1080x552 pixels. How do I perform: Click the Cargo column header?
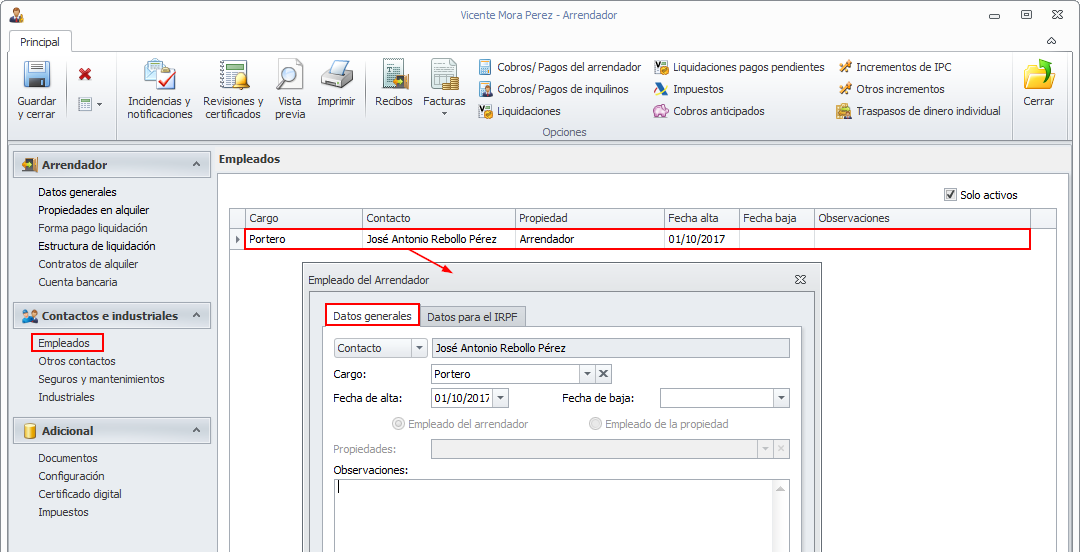pyautogui.click(x=304, y=218)
